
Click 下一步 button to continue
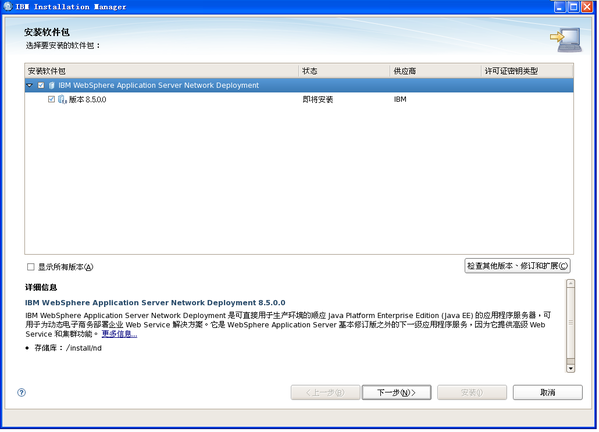coord(397,393)
